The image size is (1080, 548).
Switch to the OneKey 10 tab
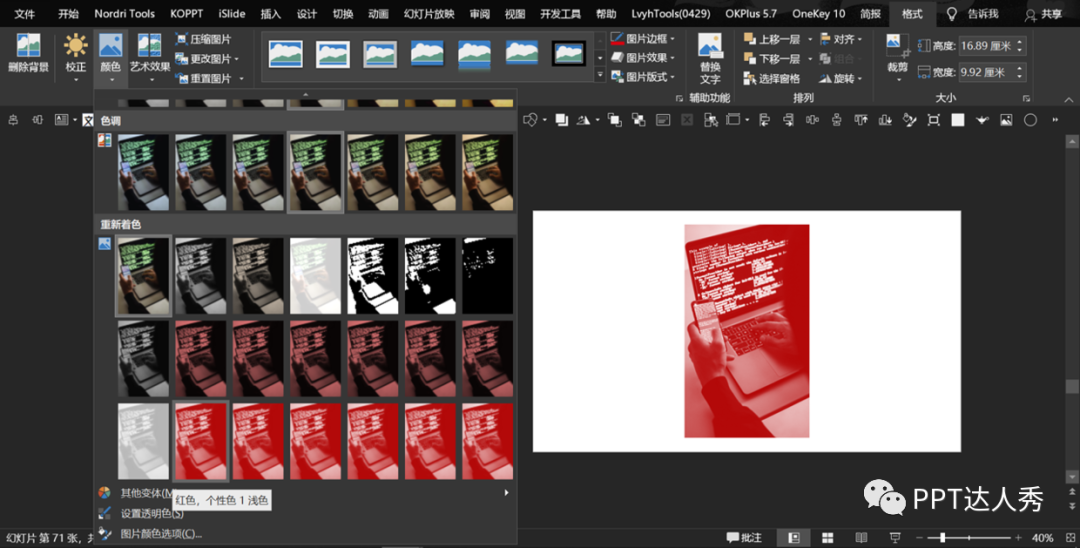[818, 14]
